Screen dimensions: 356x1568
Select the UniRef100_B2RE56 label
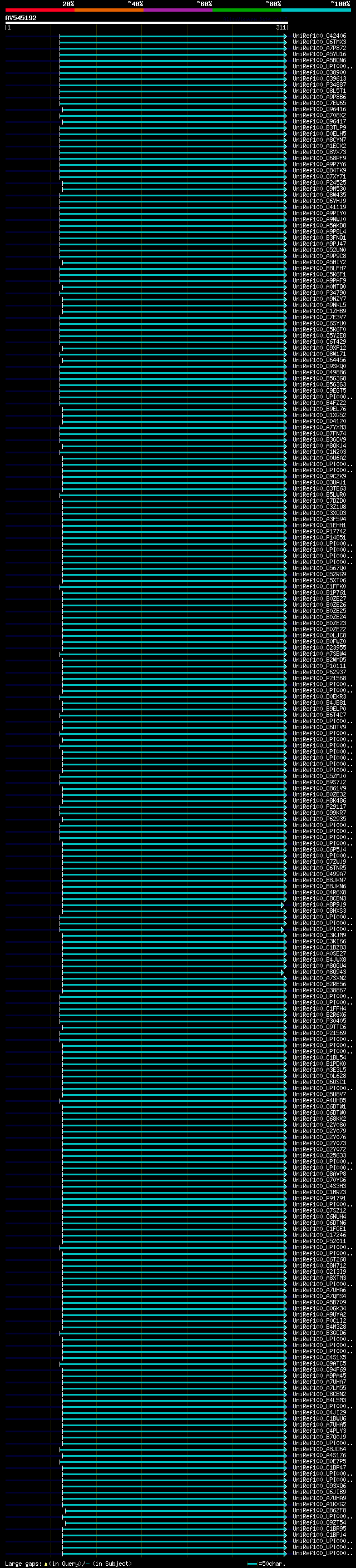[319, 985]
